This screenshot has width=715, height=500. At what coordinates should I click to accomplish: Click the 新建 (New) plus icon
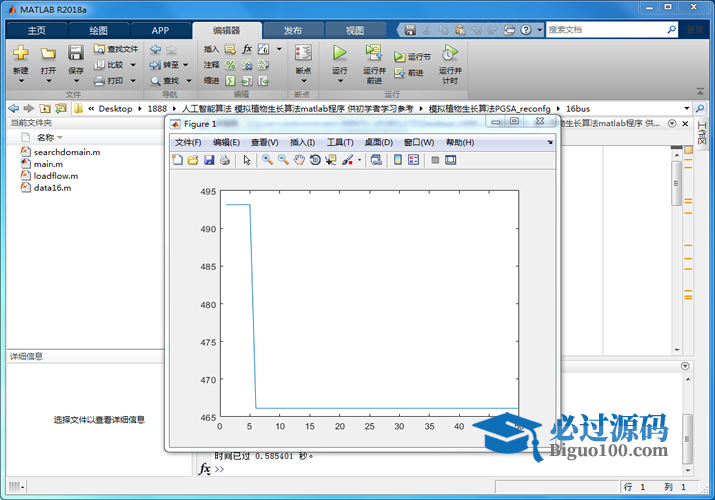pos(21,53)
